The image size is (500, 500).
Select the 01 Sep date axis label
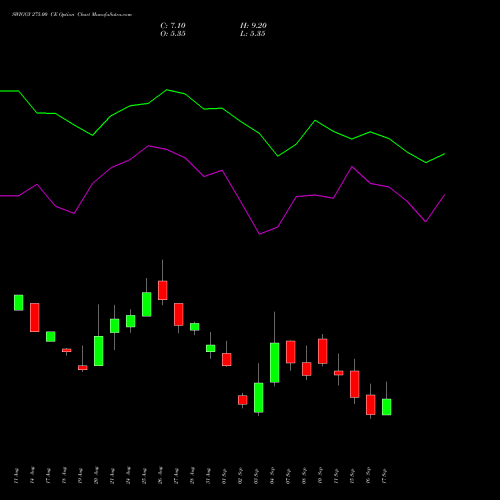pos(224,476)
